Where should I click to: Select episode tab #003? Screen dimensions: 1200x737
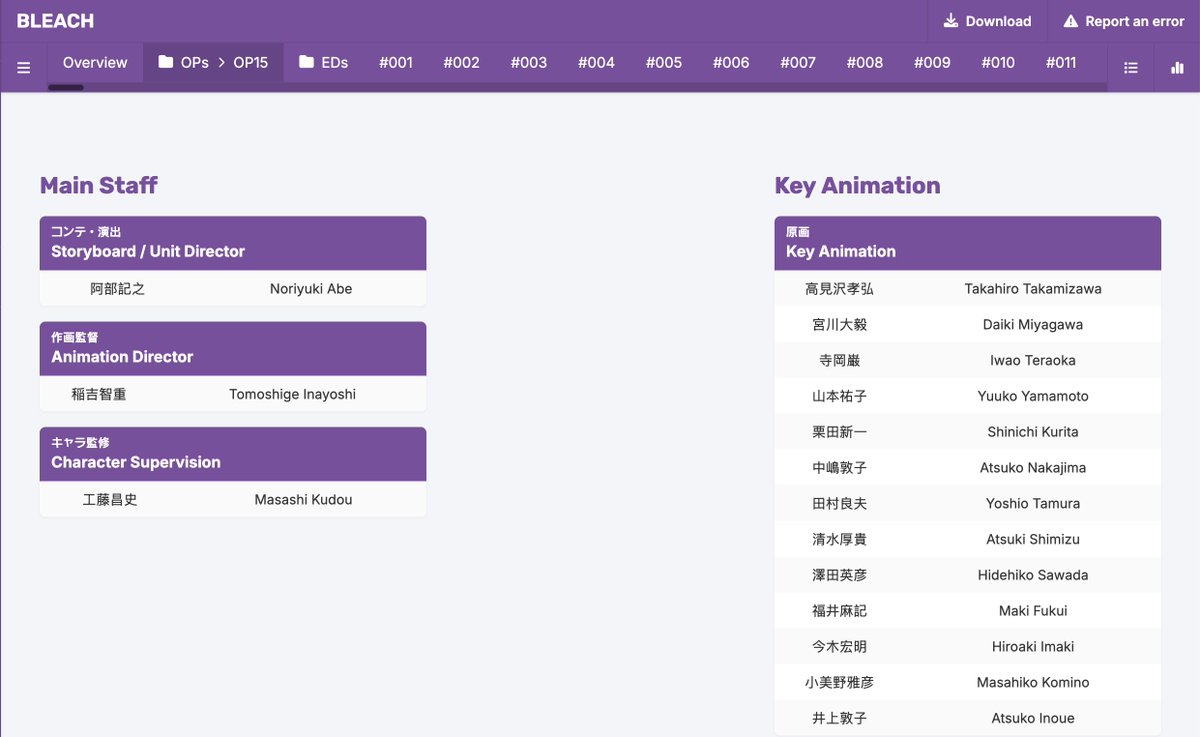point(529,62)
